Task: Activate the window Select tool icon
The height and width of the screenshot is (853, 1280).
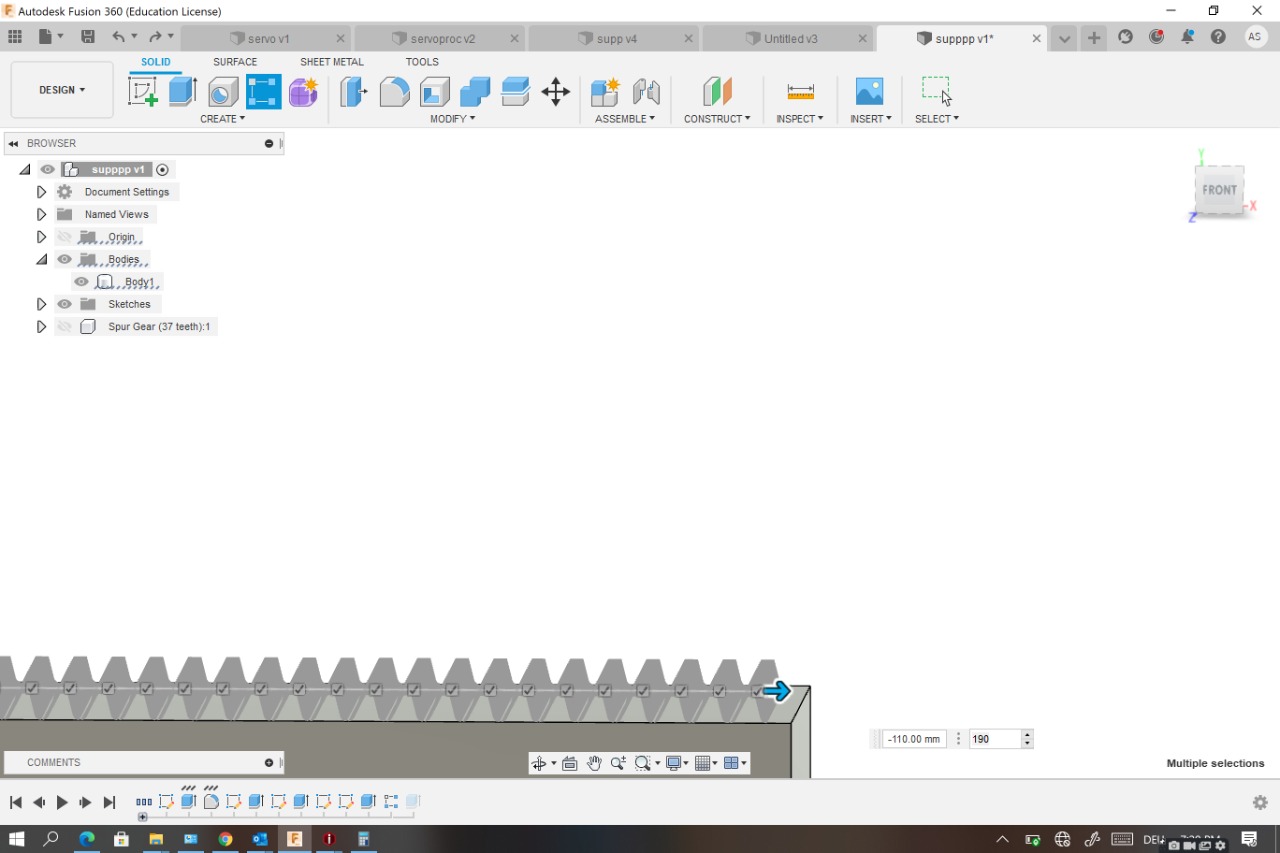Action: 936,91
